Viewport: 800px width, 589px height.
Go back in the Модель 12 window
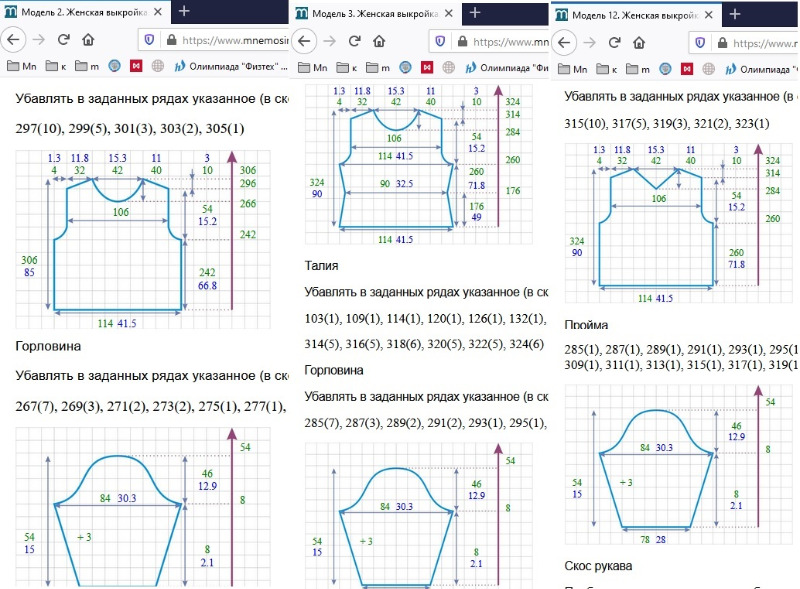tap(563, 43)
